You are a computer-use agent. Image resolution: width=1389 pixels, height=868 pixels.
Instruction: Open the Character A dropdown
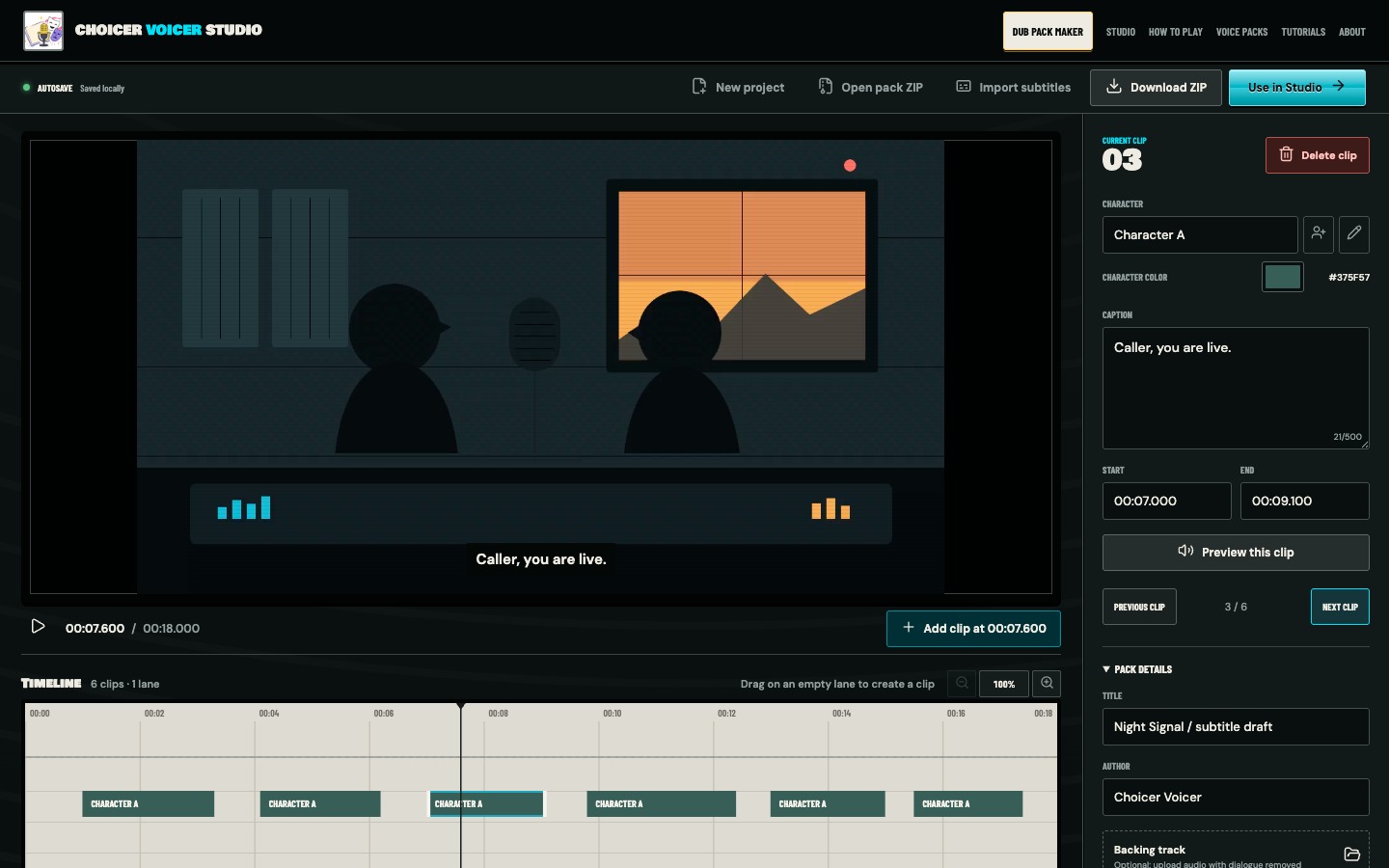1200,234
